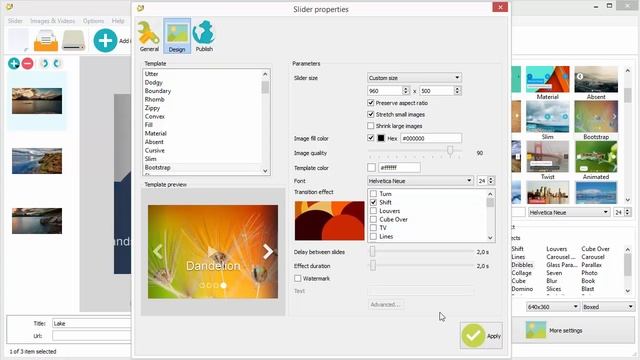
Task: Open the Options menu
Action: click(x=93, y=21)
